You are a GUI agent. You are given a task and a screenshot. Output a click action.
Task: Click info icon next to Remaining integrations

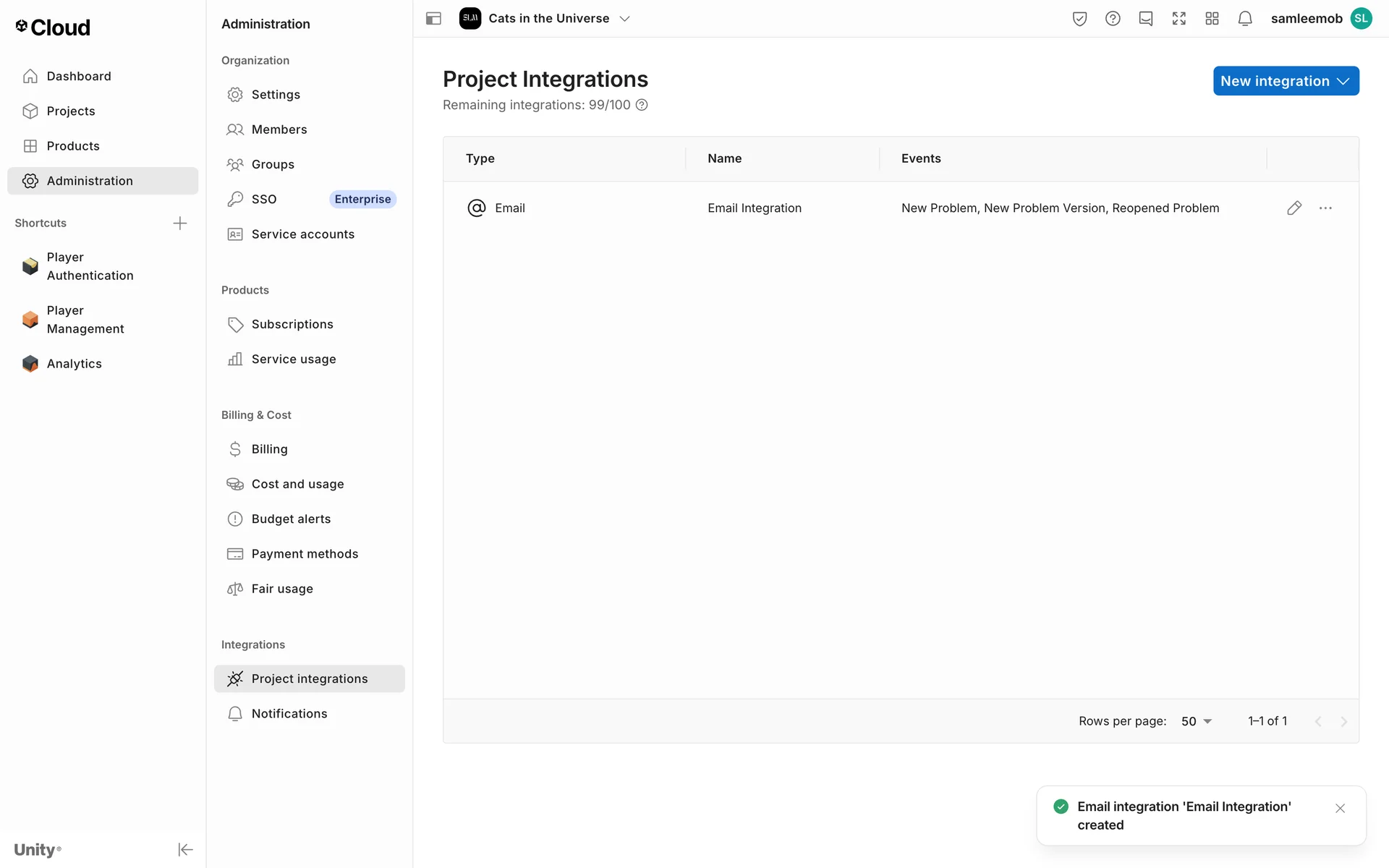click(x=642, y=105)
